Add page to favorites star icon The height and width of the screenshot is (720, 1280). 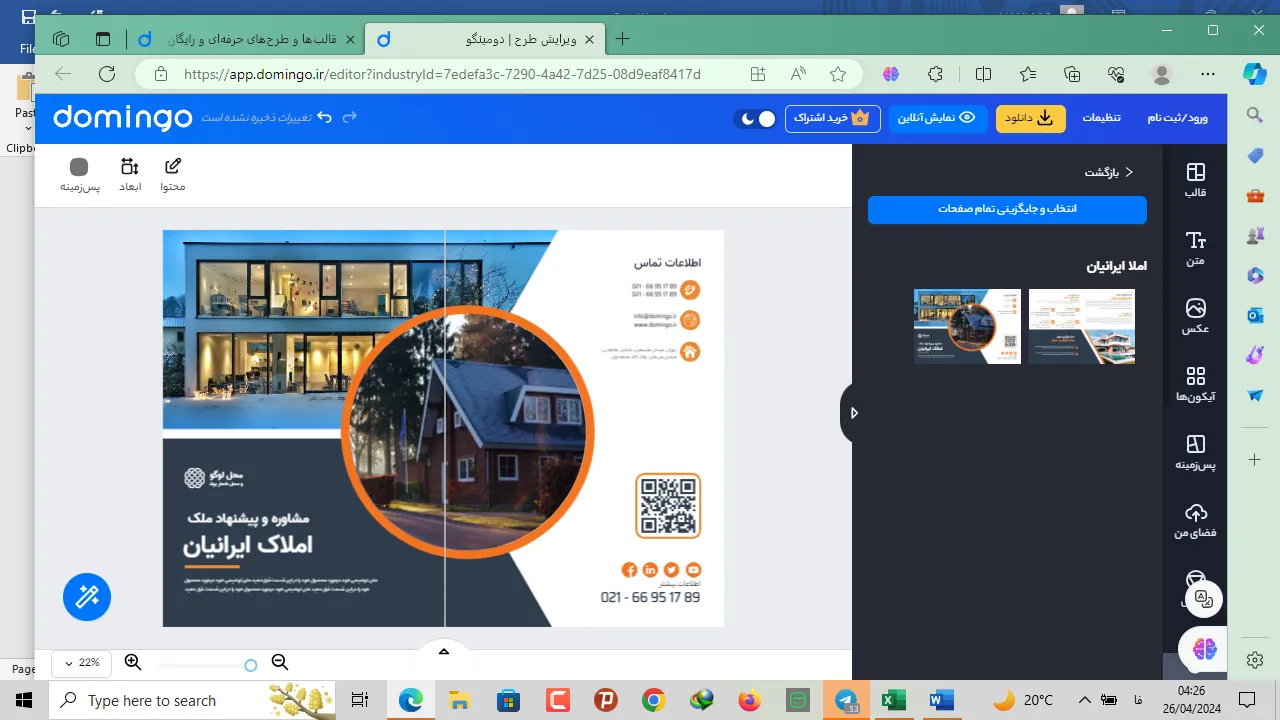(838, 74)
